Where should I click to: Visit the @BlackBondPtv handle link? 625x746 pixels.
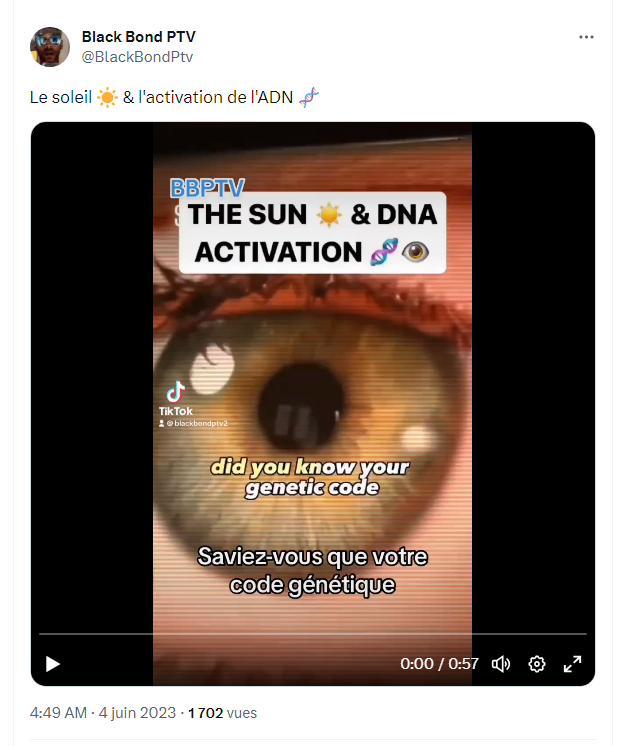point(137,57)
